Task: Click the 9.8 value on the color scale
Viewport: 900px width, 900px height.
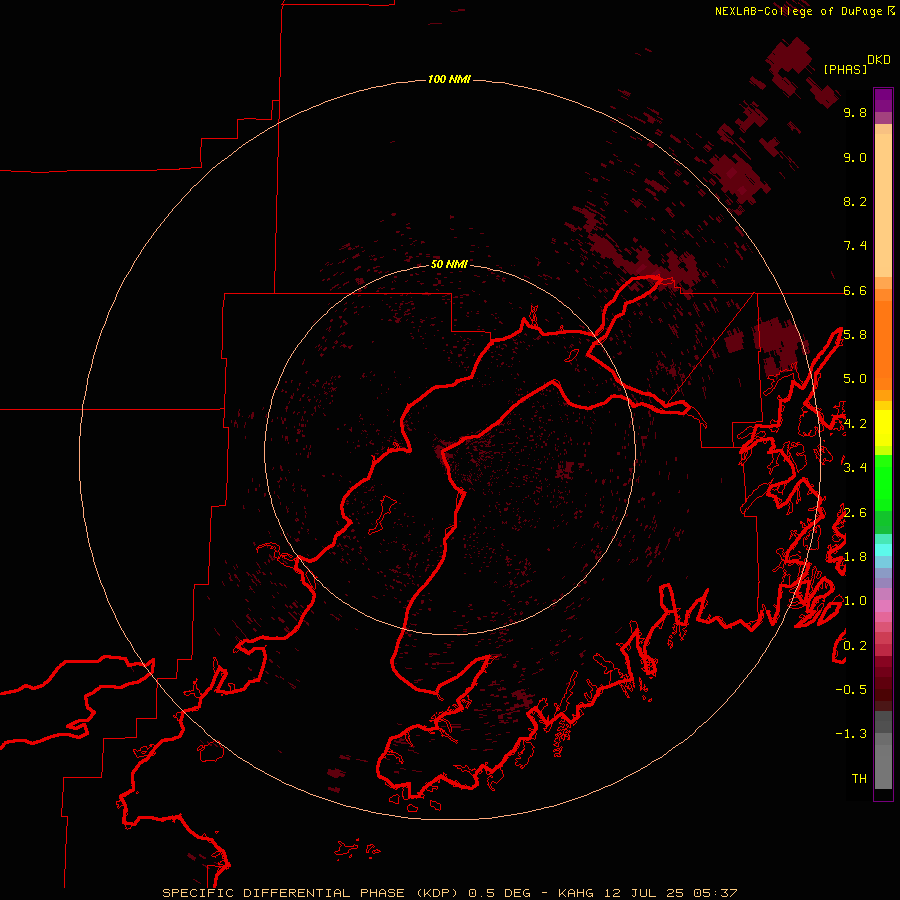Action: [855, 112]
